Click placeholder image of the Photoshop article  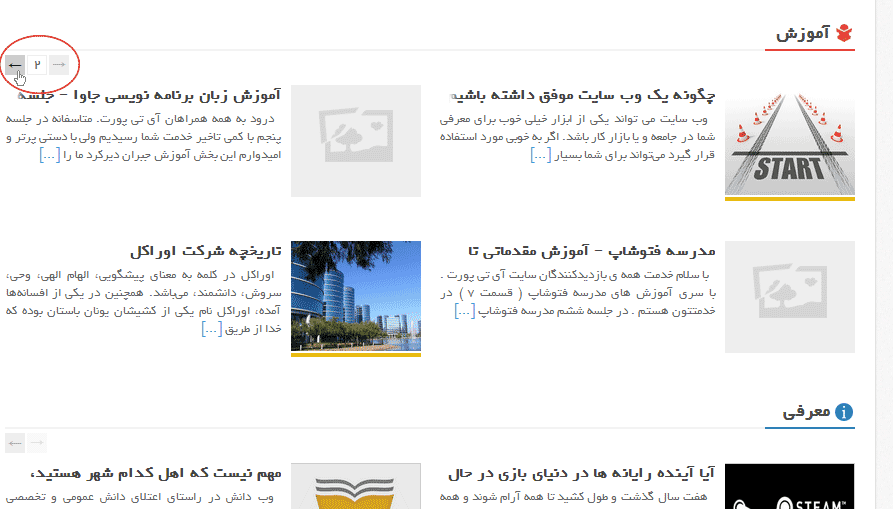(789, 297)
